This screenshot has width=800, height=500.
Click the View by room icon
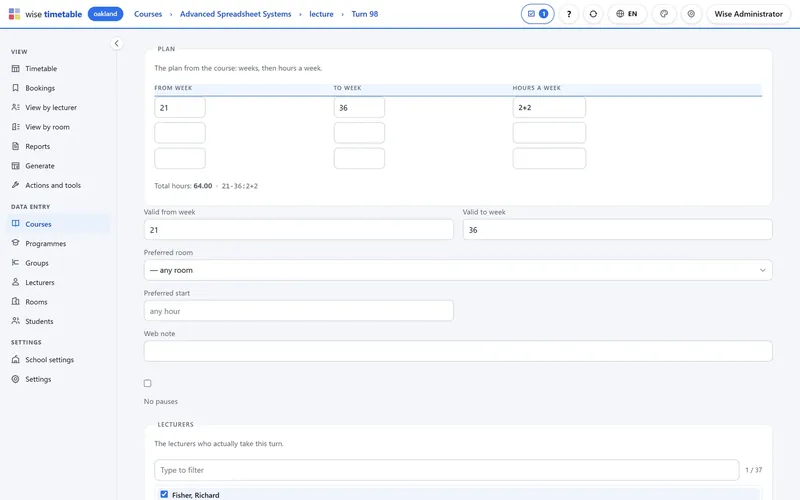[x=15, y=127]
